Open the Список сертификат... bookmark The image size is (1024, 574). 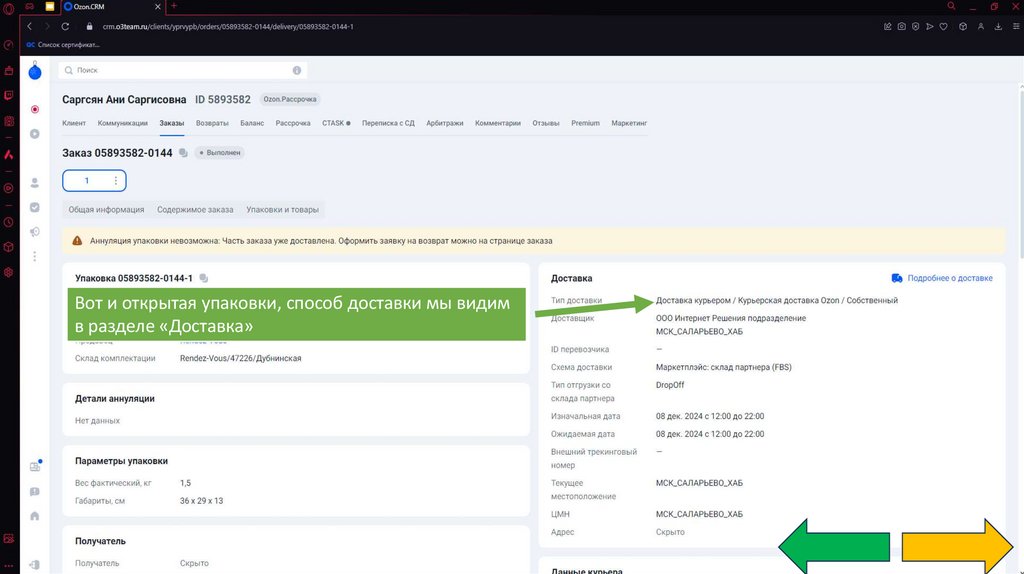click(63, 45)
